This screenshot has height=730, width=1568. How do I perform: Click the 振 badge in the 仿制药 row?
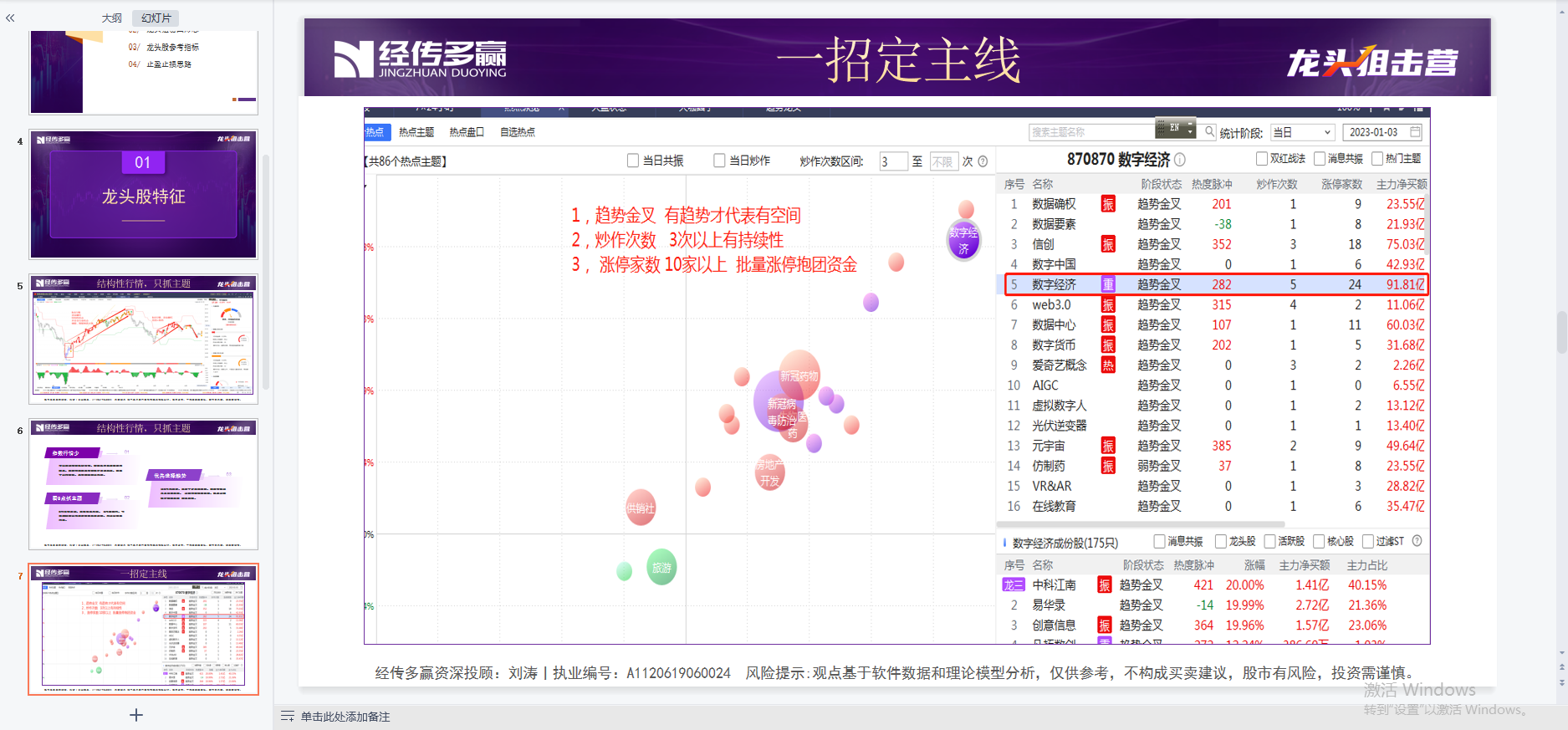(x=1108, y=466)
